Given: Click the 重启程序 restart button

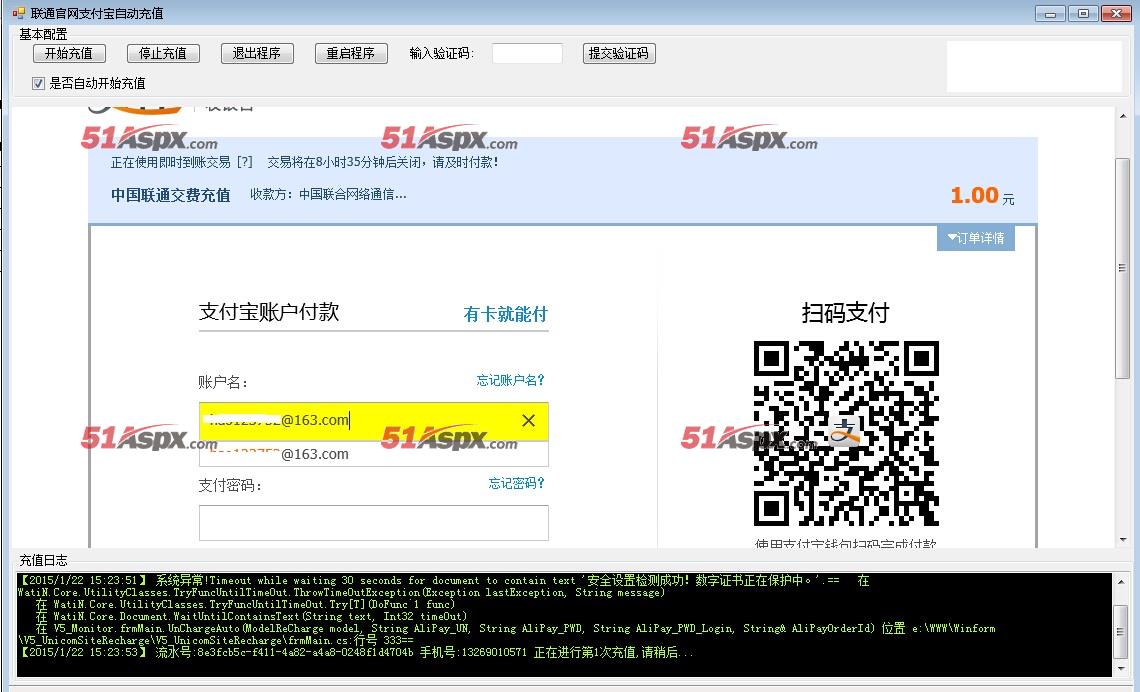Looking at the screenshot, I should pyautogui.click(x=350, y=53).
